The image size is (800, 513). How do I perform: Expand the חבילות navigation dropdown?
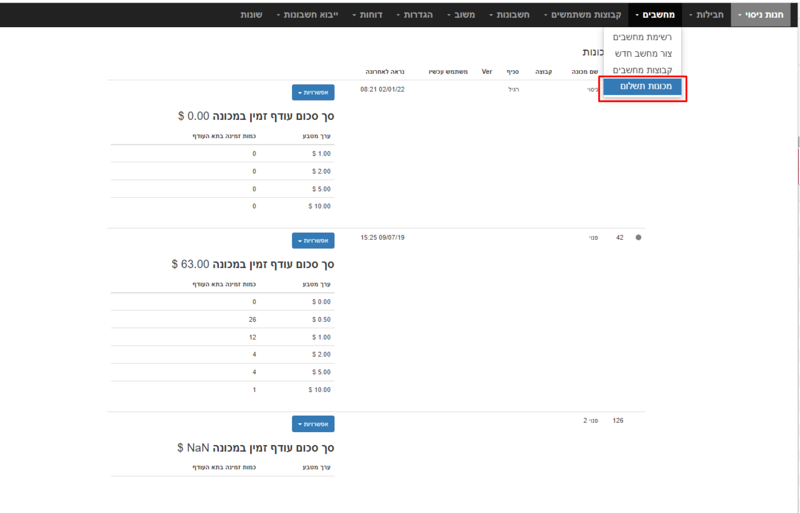706,14
